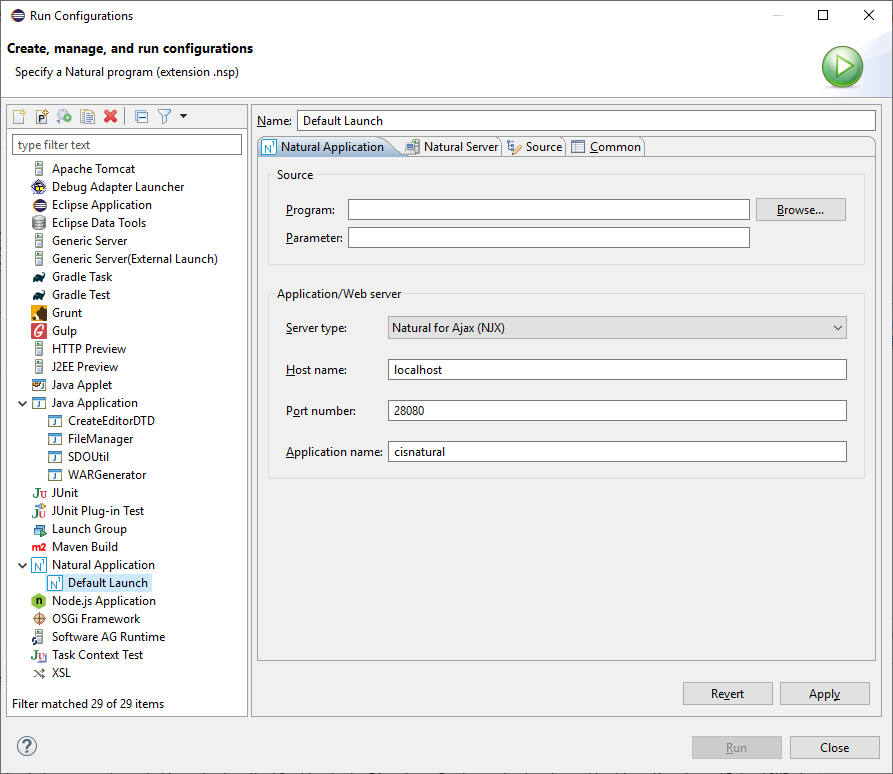This screenshot has width=893, height=774.
Task: Duplicate the selected launch configuration
Action: pos(86,116)
